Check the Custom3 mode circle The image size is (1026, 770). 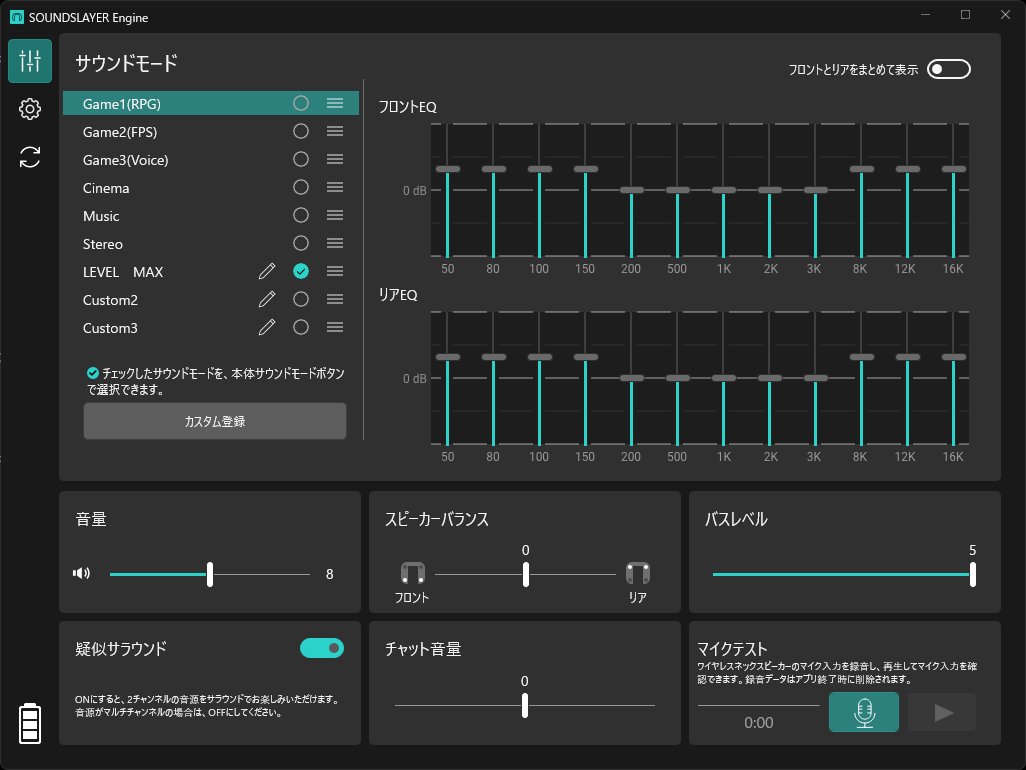click(301, 327)
